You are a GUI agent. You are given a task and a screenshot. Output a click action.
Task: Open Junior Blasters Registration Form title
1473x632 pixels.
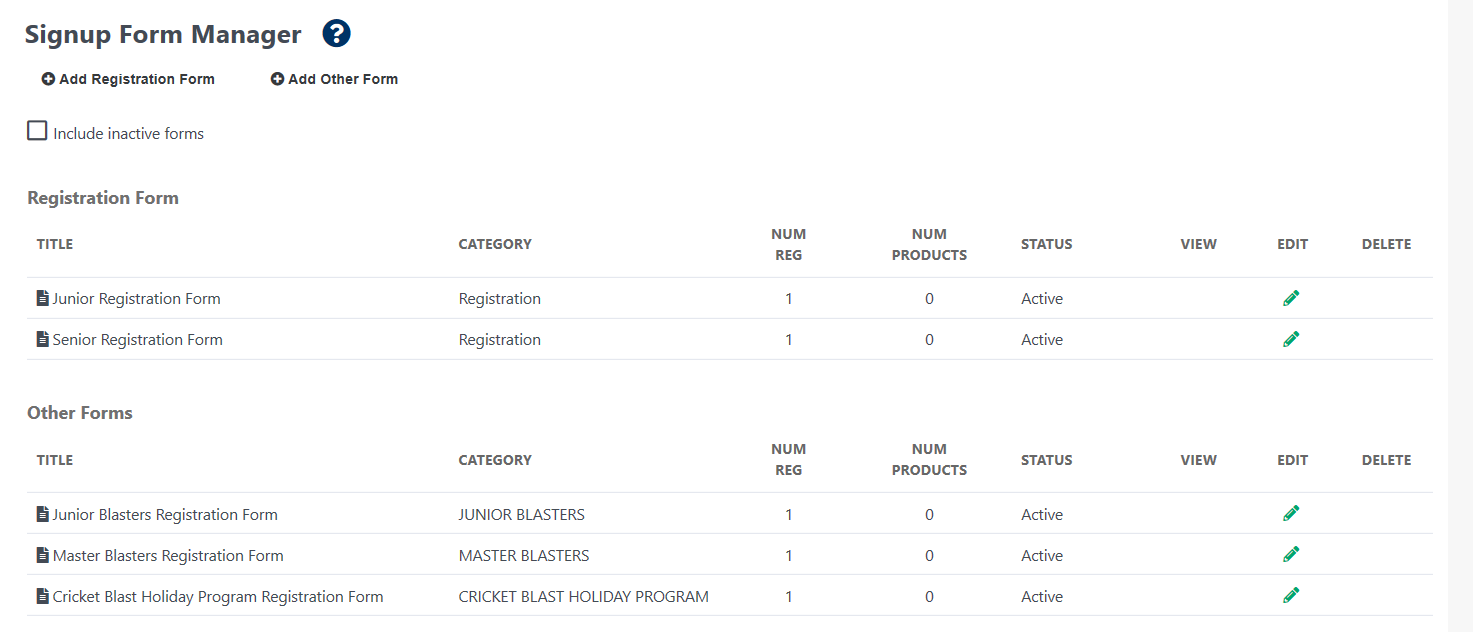click(x=165, y=515)
